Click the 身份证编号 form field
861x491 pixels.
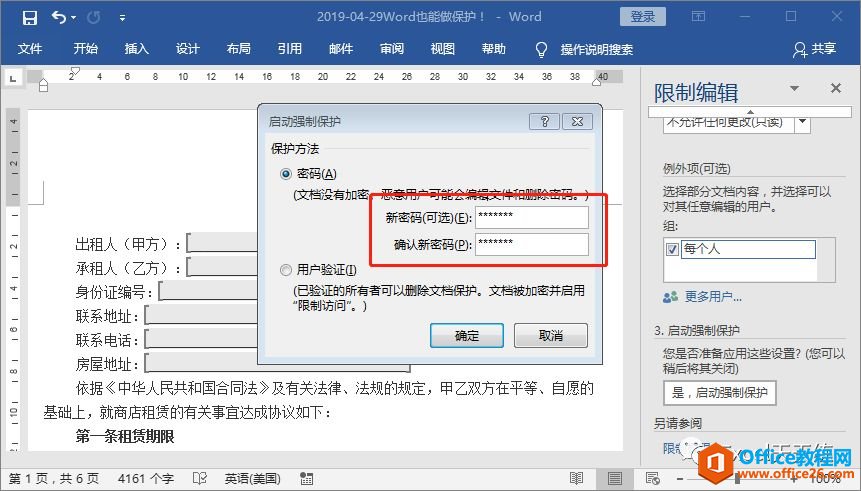coord(208,292)
